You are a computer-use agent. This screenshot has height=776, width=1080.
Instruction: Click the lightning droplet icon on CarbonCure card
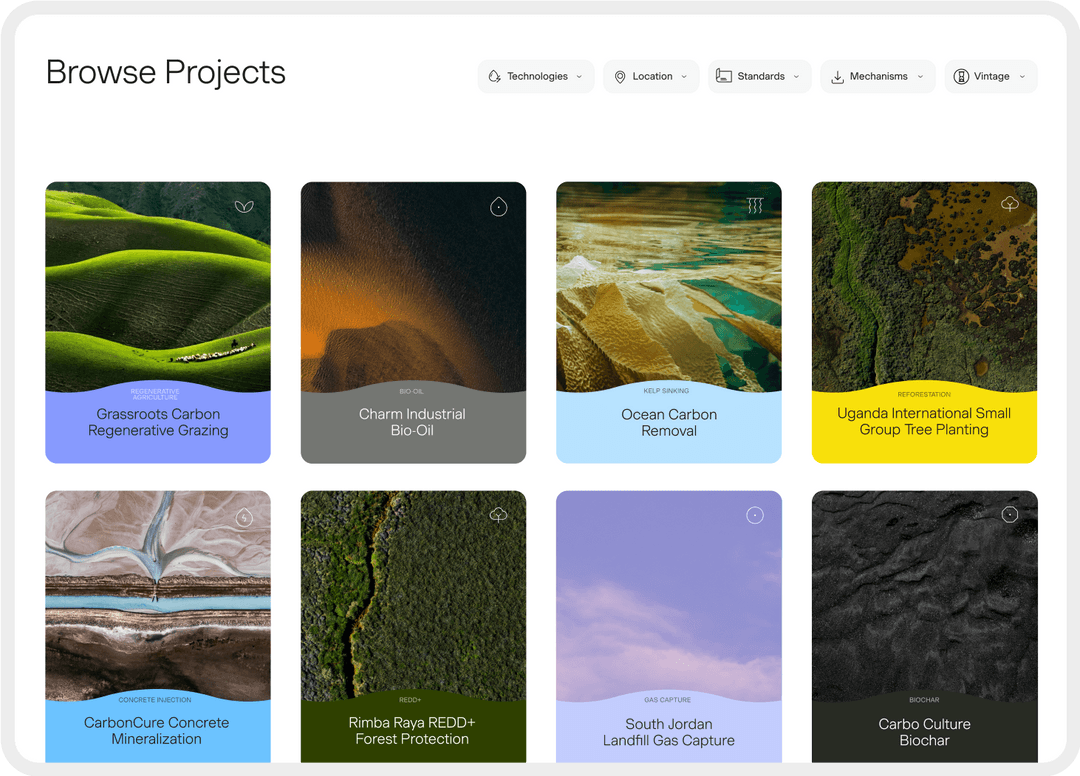click(244, 517)
